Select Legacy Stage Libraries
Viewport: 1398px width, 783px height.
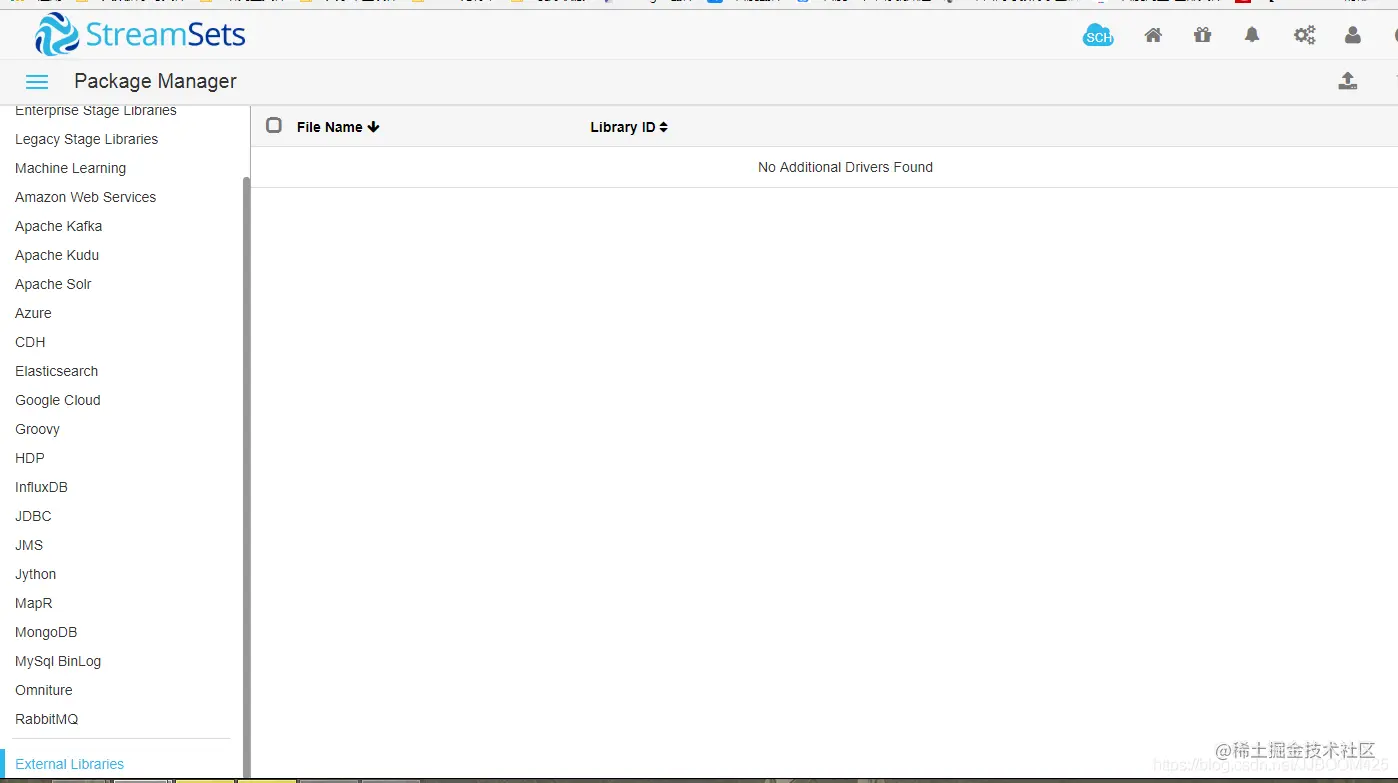click(86, 139)
